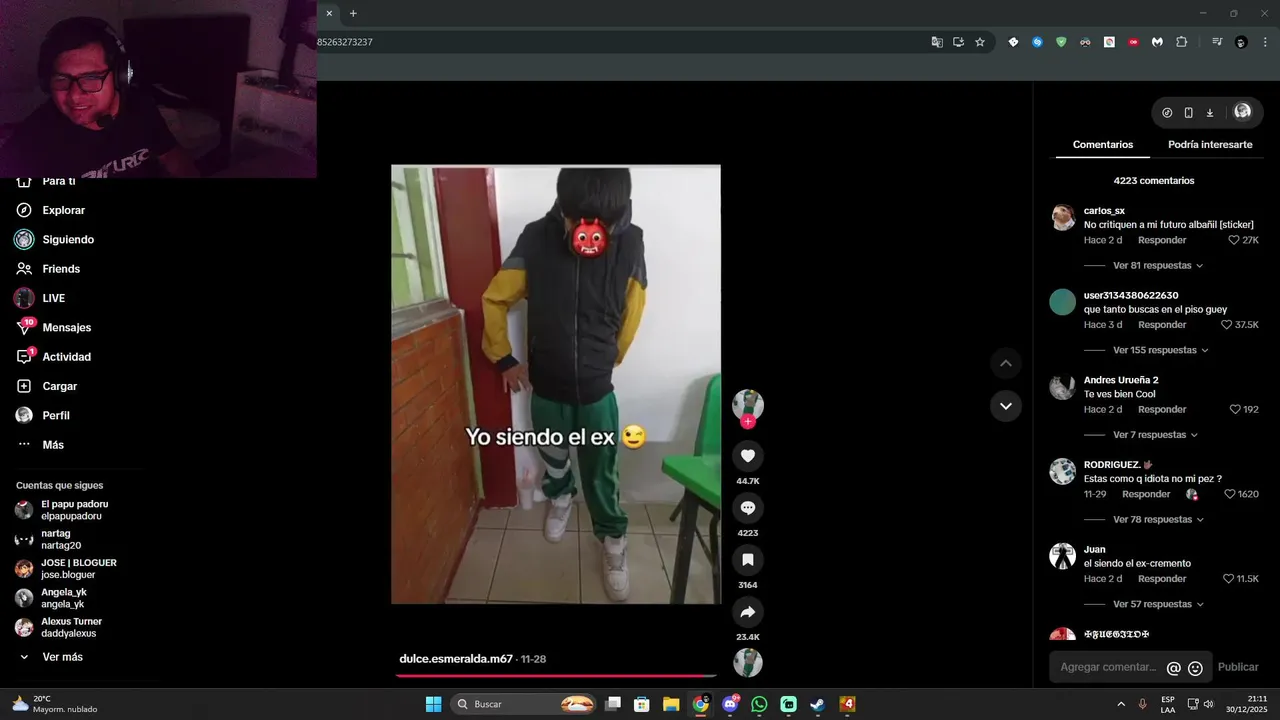1280x720 pixels.
Task: Open profile avatar at top right
Action: pyautogui.click(x=1242, y=112)
